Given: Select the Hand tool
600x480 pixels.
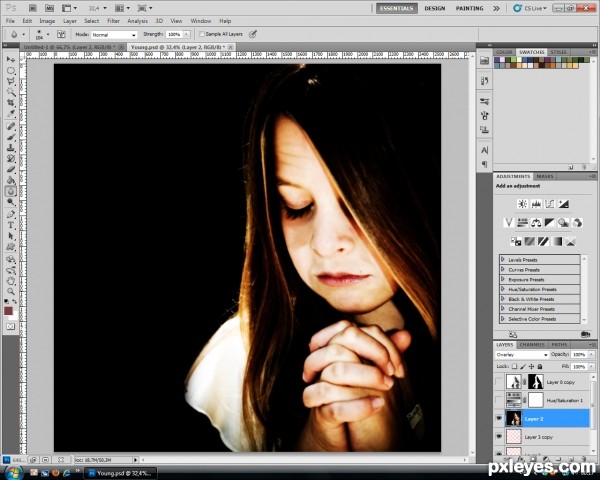Looking at the screenshot, I should (x=11, y=281).
